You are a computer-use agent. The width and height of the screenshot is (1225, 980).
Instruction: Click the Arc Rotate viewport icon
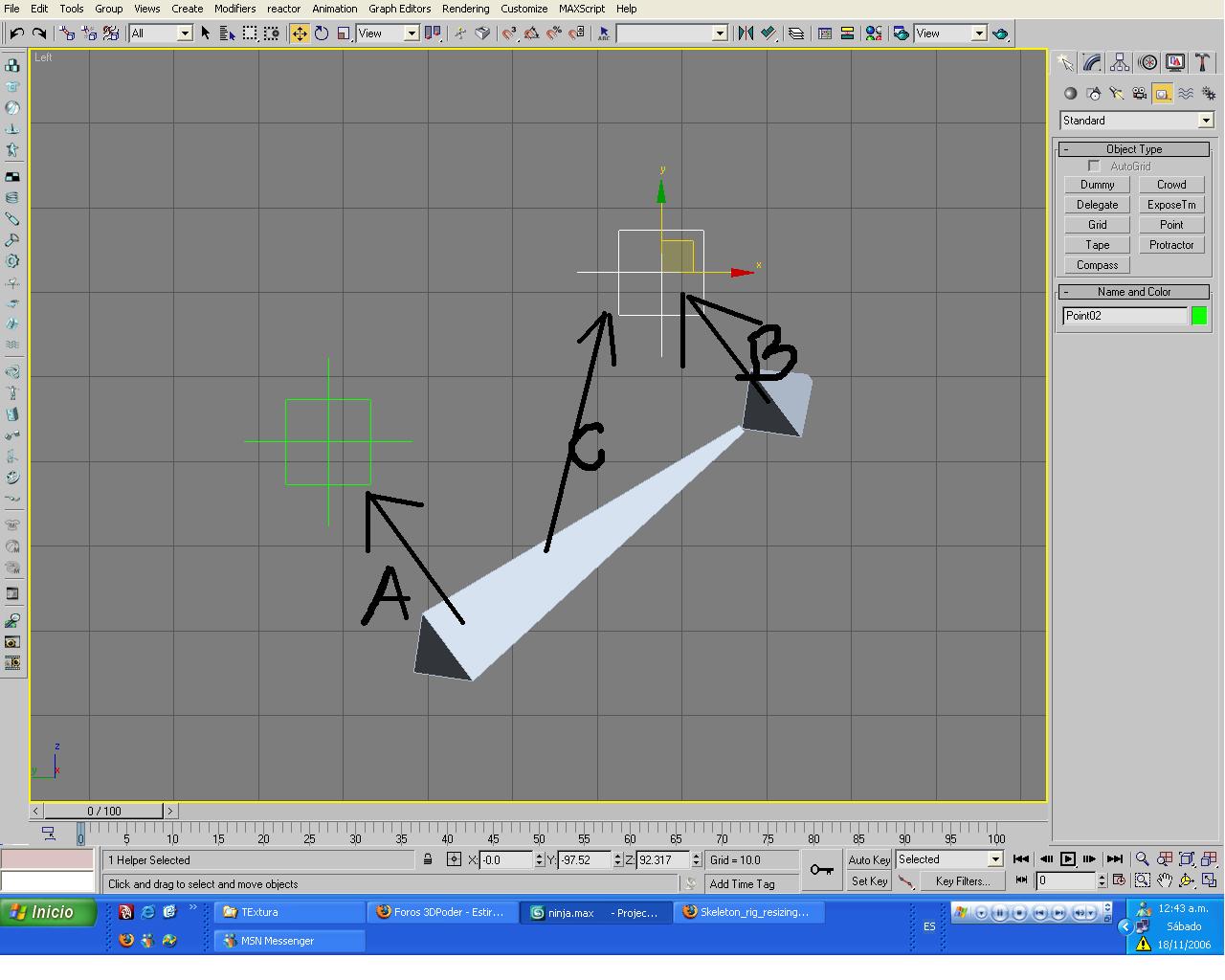[x=1187, y=880]
